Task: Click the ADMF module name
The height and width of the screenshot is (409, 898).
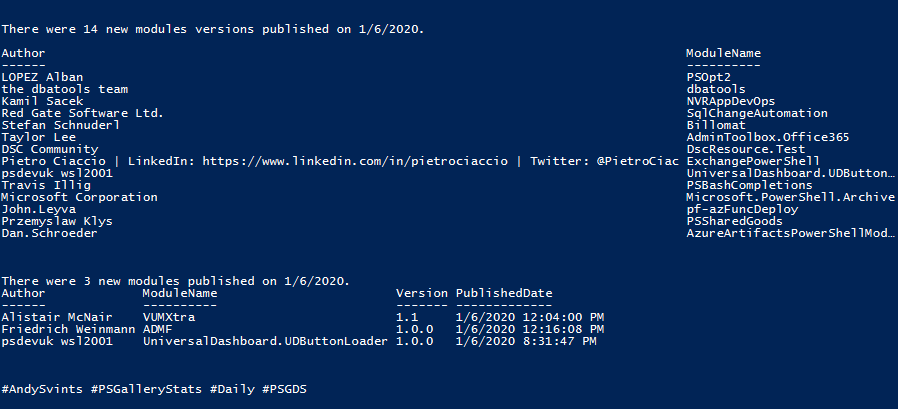Action: [157, 329]
